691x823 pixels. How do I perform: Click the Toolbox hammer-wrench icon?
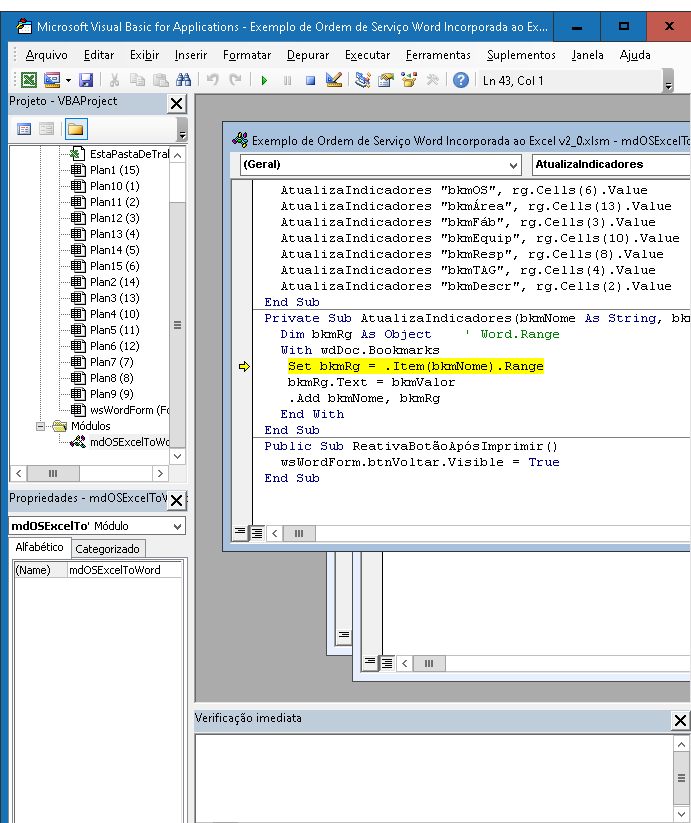click(432, 80)
